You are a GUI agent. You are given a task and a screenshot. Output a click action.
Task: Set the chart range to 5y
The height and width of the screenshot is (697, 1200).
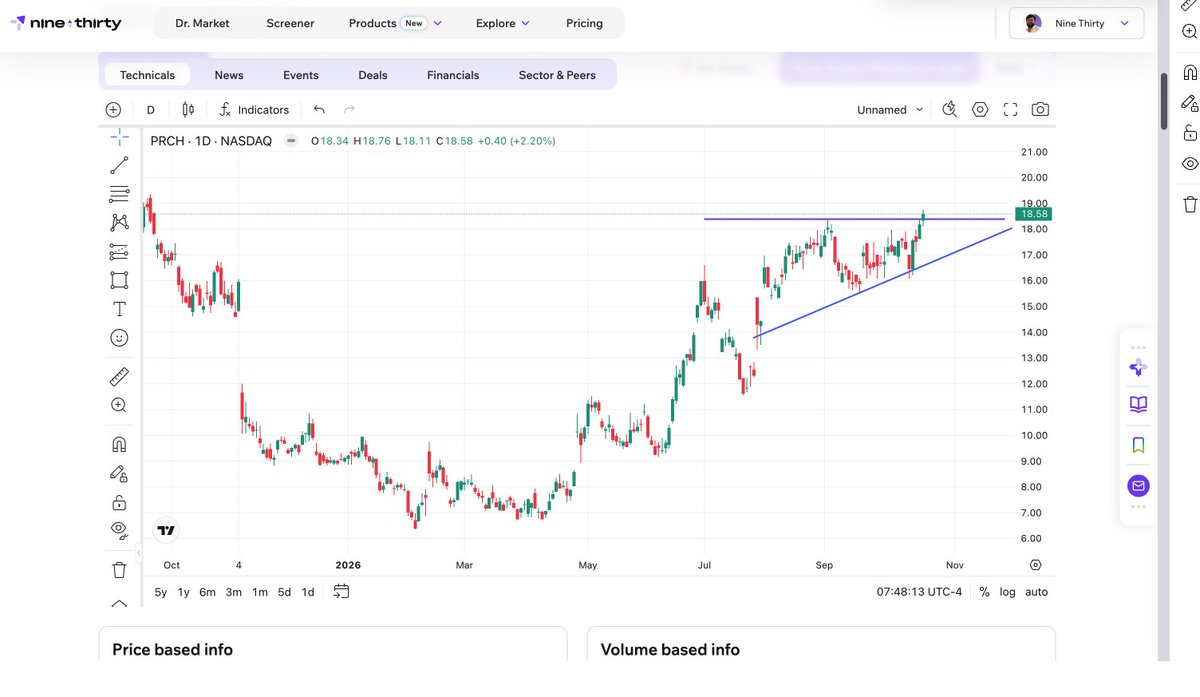tap(161, 592)
